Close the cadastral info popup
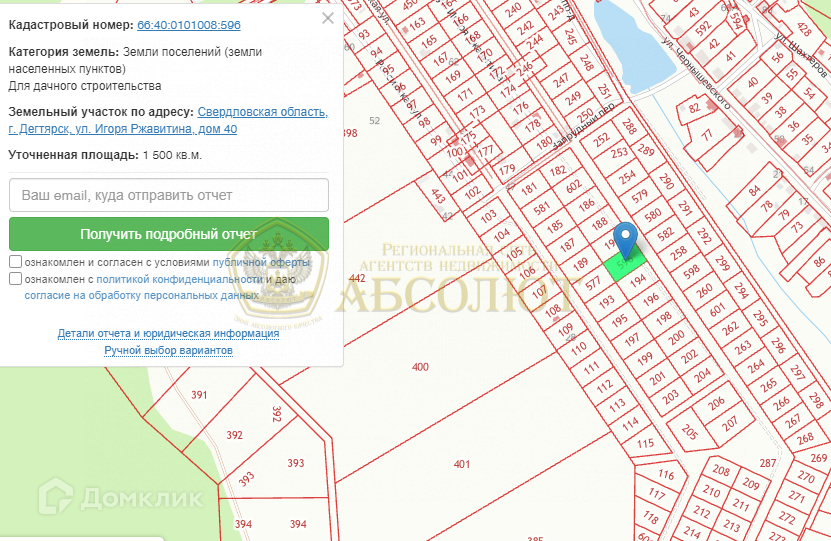The height and width of the screenshot is (541, 831). (x=328, y=19)
